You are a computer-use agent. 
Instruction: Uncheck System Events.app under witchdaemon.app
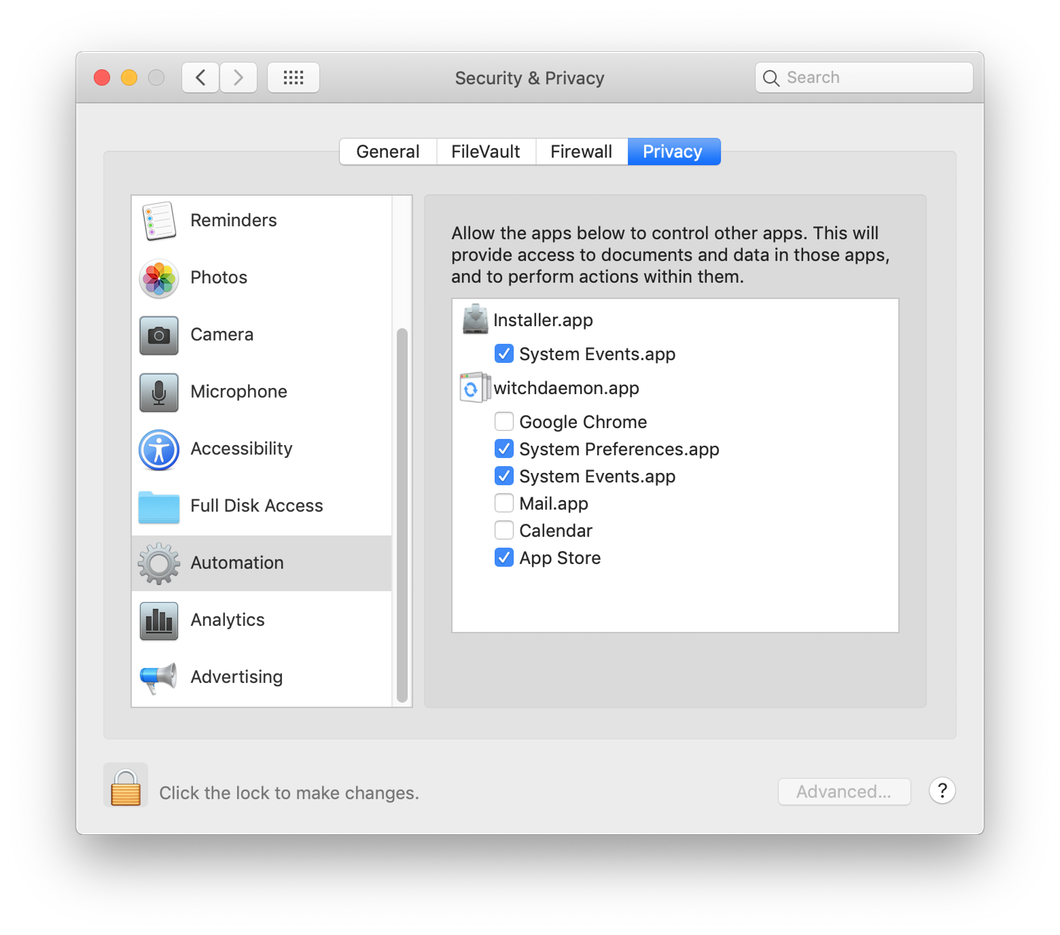click(504, 475)
